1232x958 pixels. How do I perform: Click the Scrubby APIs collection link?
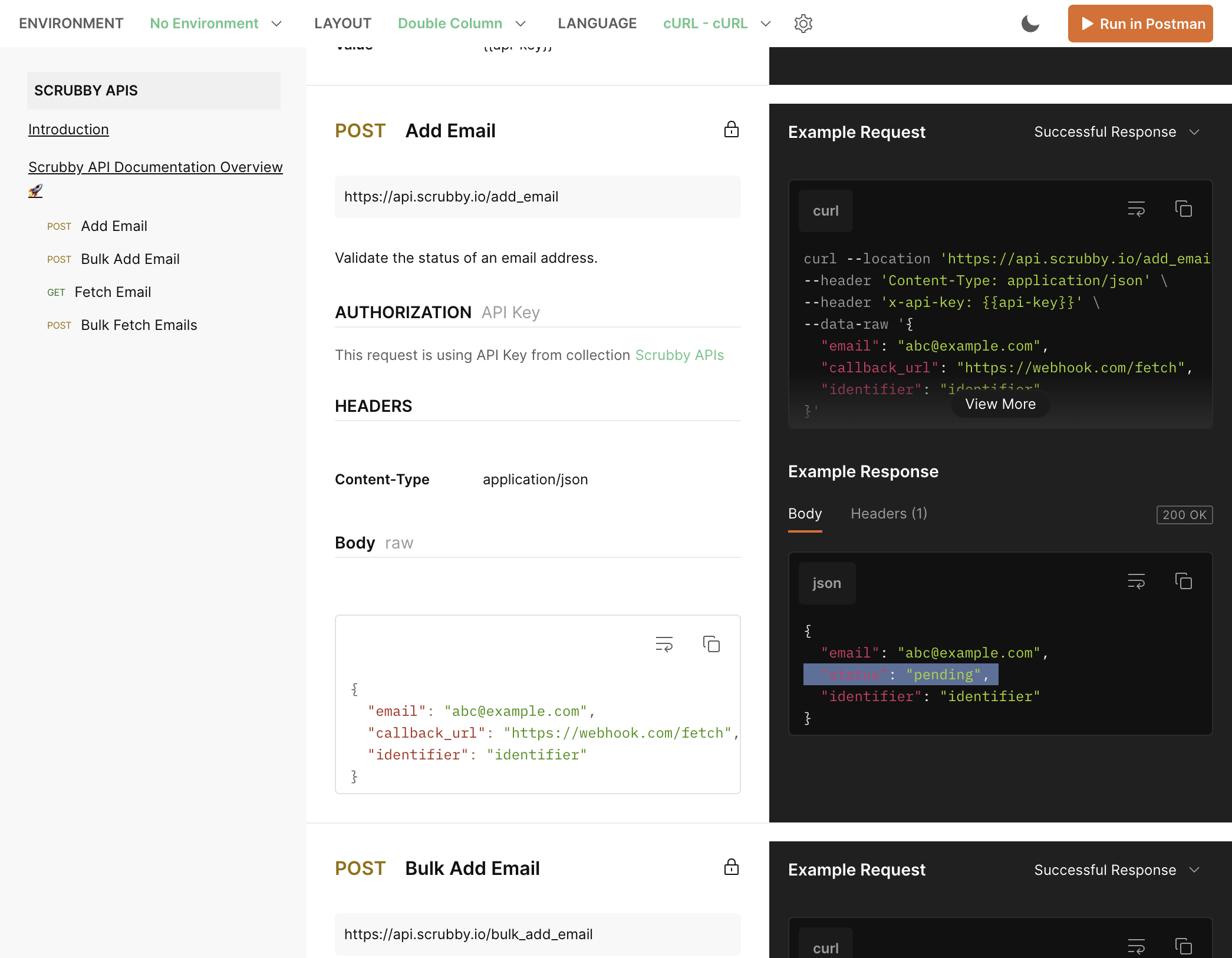pos(679,355)
